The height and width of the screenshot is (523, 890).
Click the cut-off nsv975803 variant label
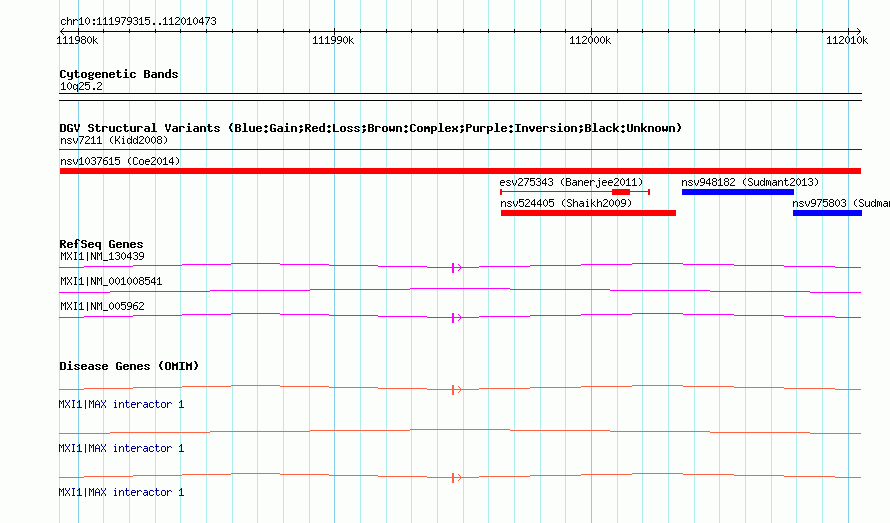[841, 203]
